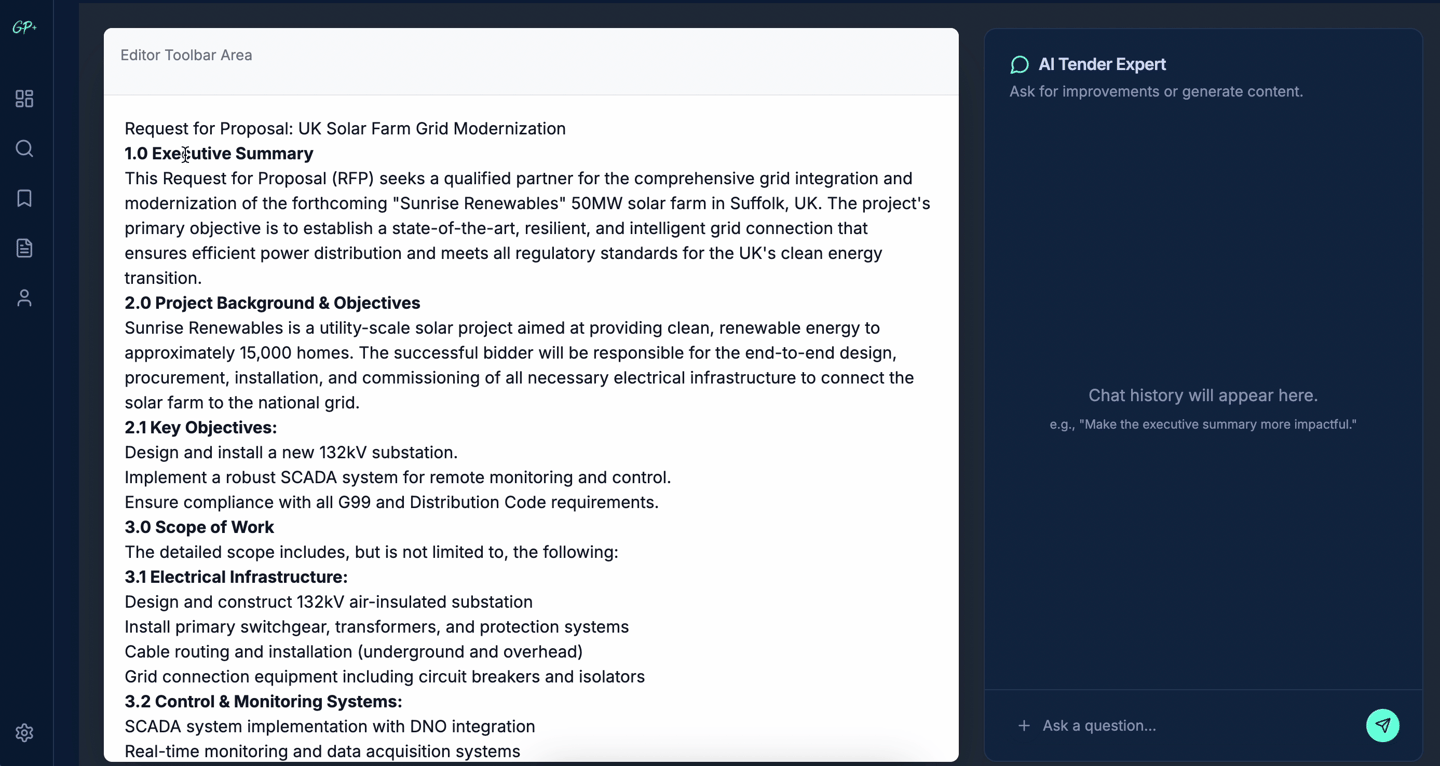
Task: Open search from the left sidebar
Action: click(x=25, y=149)
